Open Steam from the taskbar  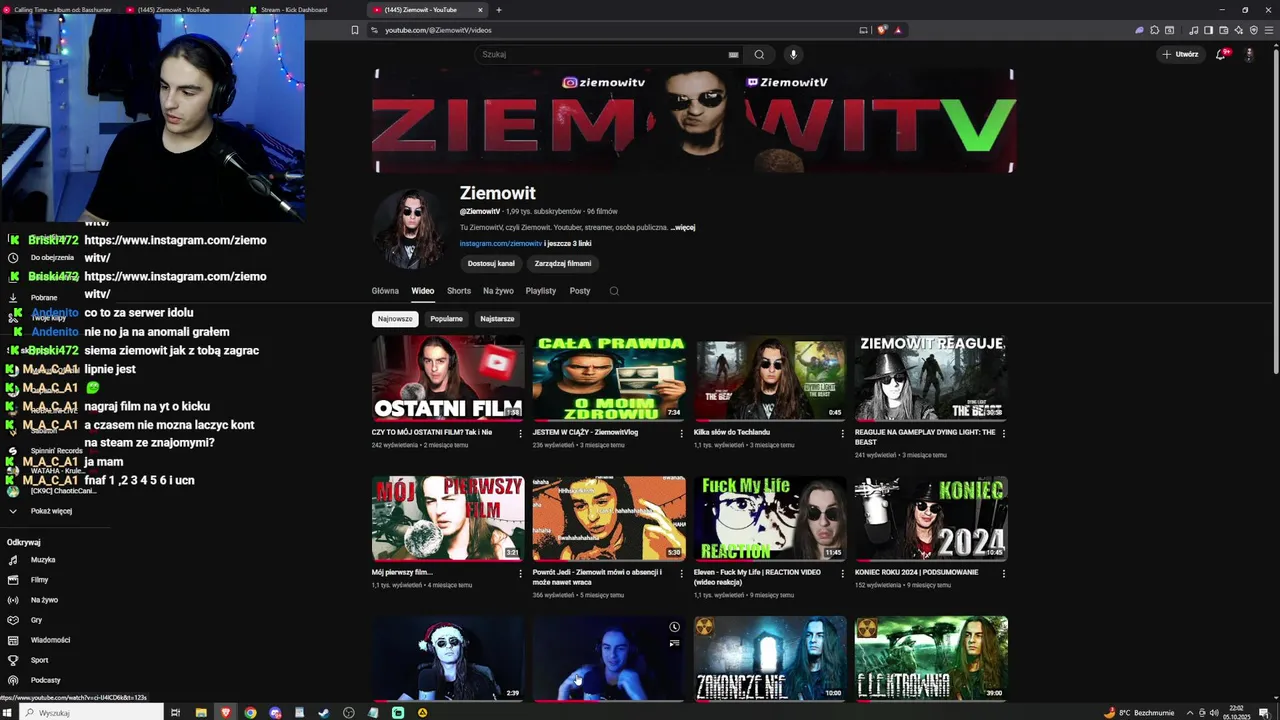[324, 712]
